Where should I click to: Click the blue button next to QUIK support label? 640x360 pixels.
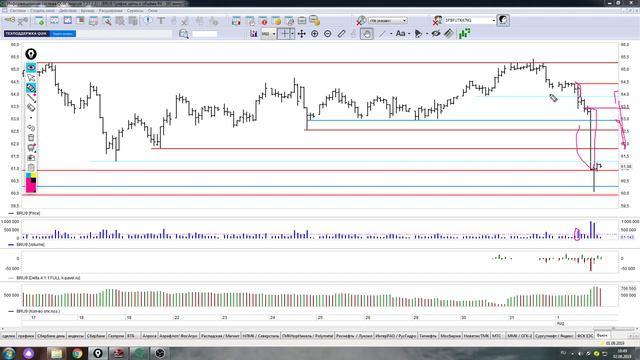[63, 33]
